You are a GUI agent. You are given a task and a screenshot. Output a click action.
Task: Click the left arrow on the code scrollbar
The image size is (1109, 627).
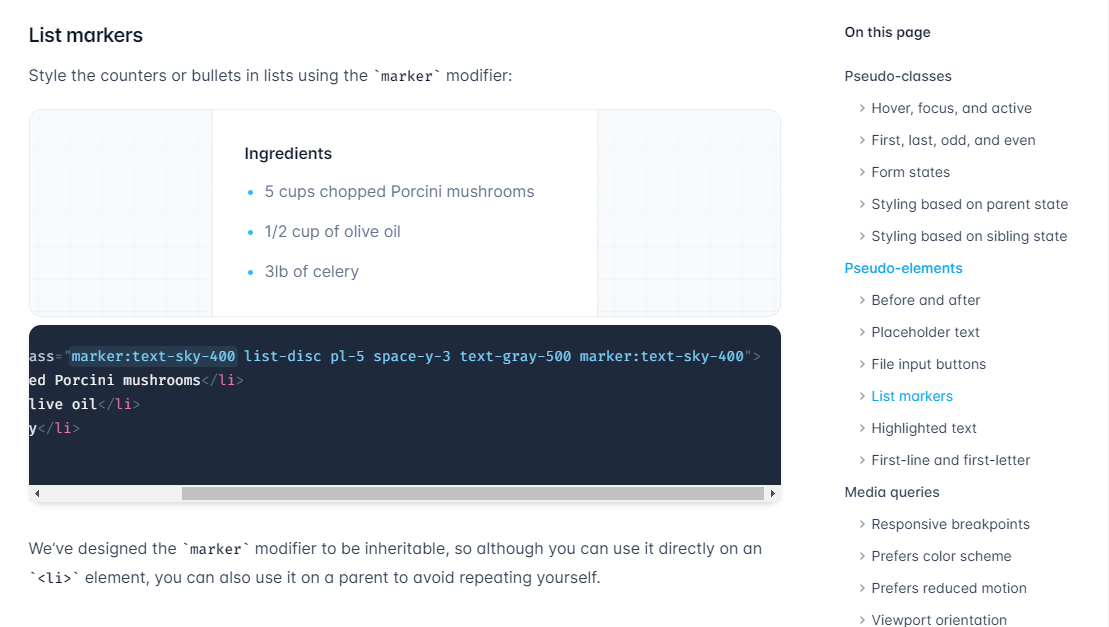[37, 493]
